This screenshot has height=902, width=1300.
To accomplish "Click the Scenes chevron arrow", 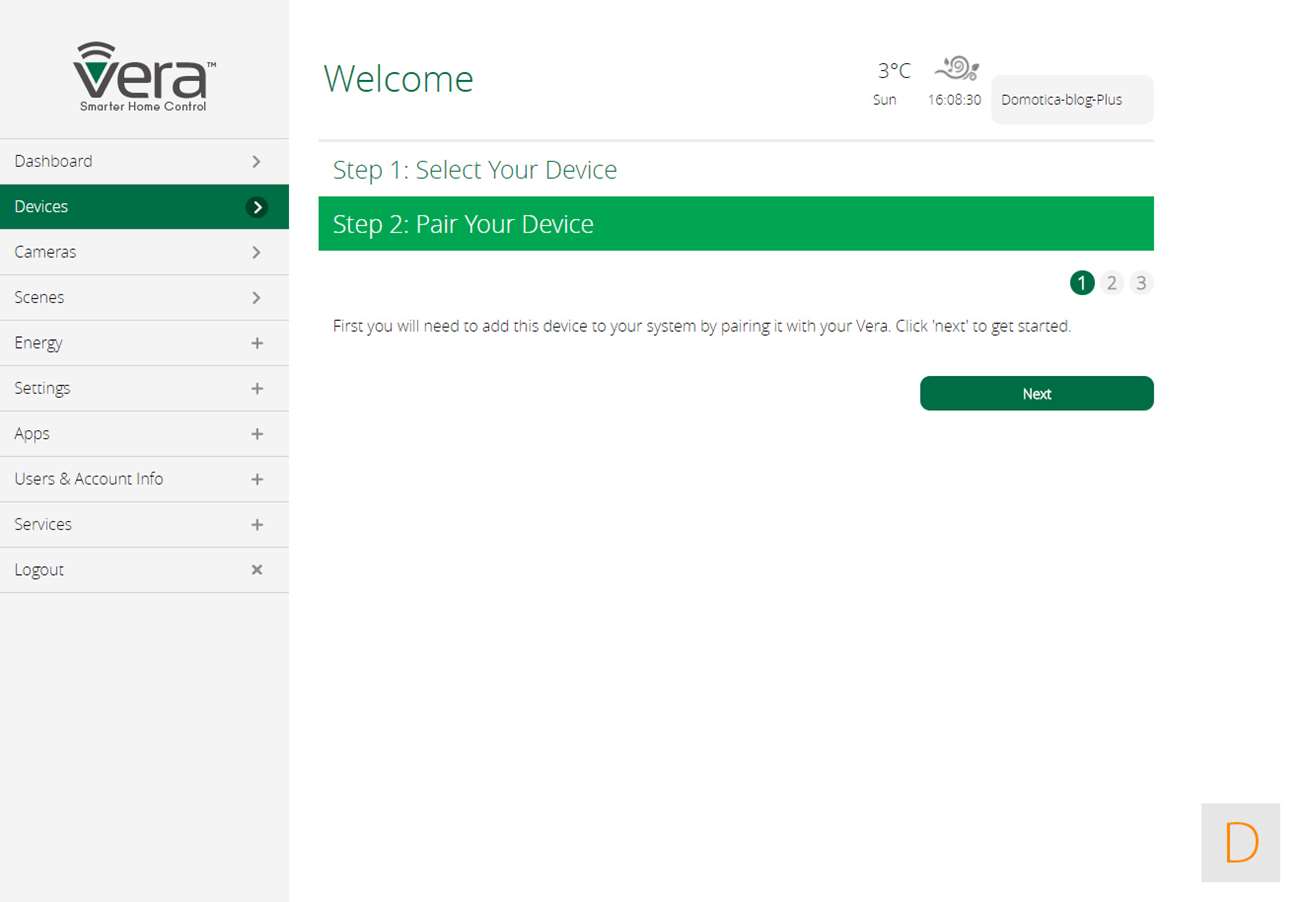I will click(x=257, y=298).
